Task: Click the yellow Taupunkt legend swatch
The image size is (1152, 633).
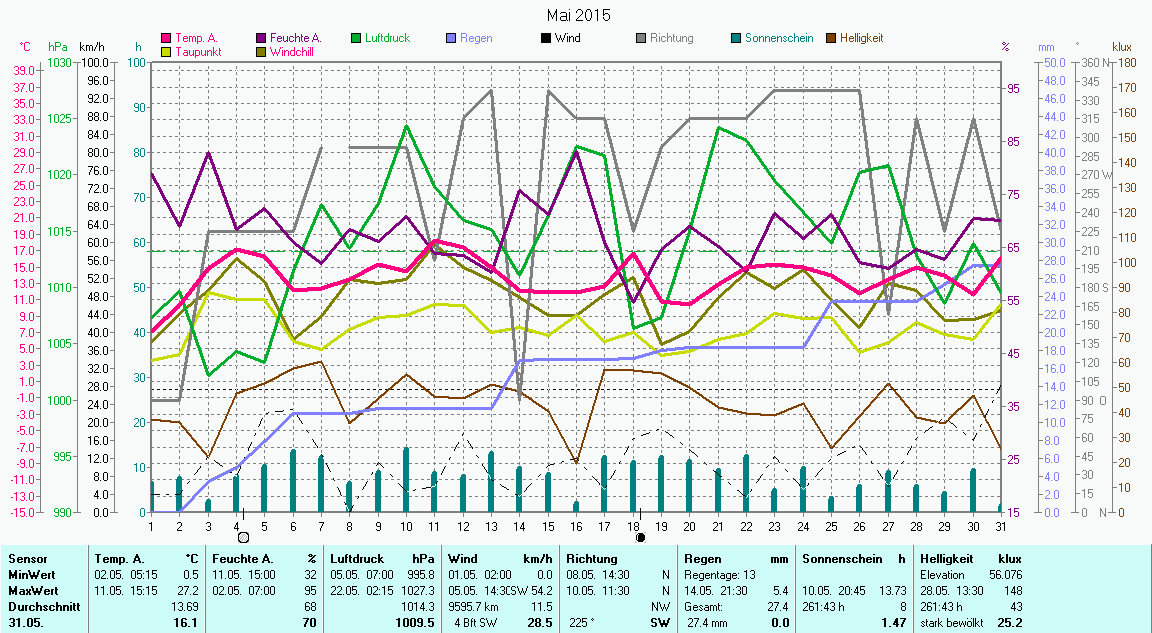Action: 167,52
